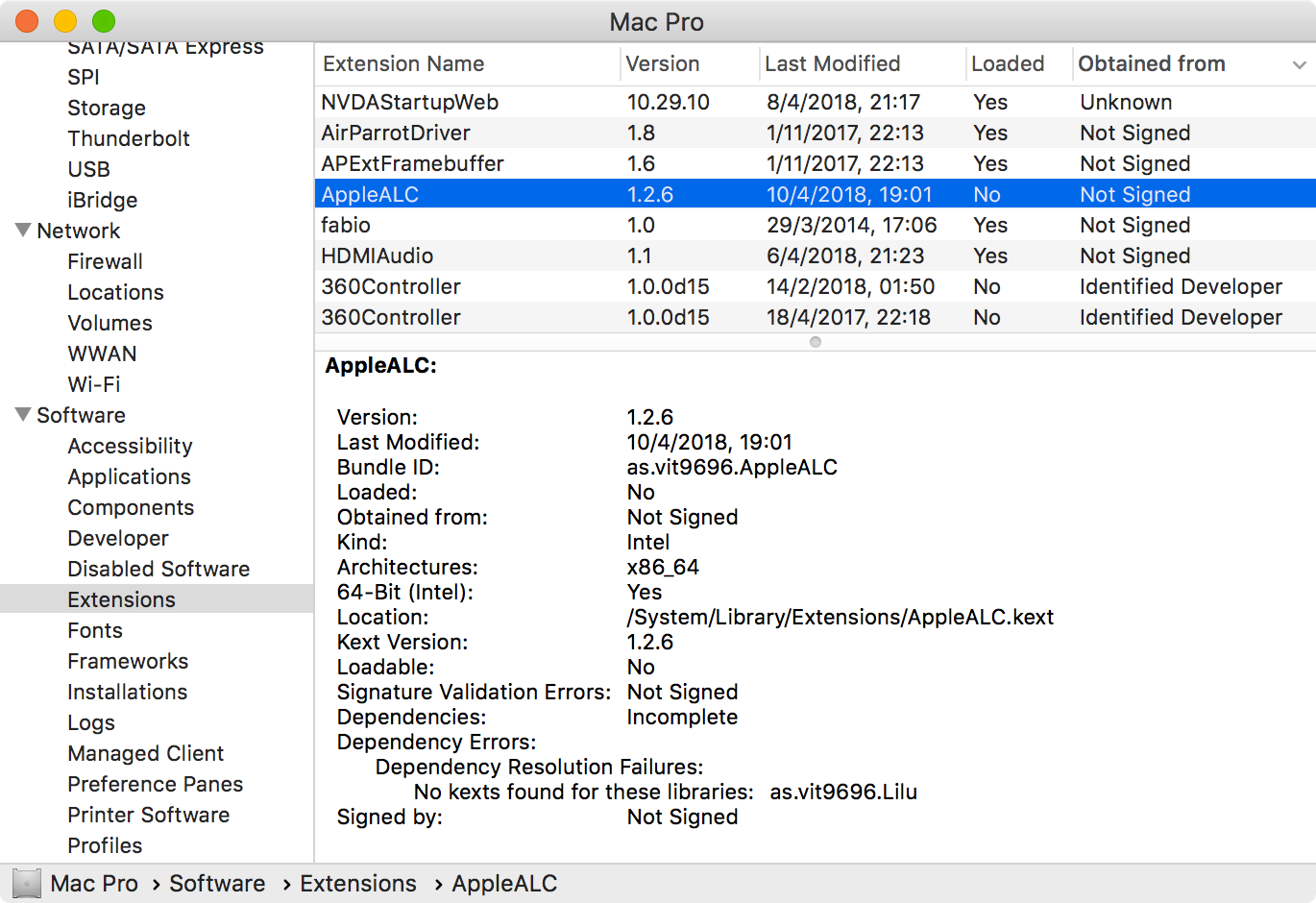This screenshot has width=1316, height=903.
Task: Open Installations in the sidebar
Action: click(127, 692)
